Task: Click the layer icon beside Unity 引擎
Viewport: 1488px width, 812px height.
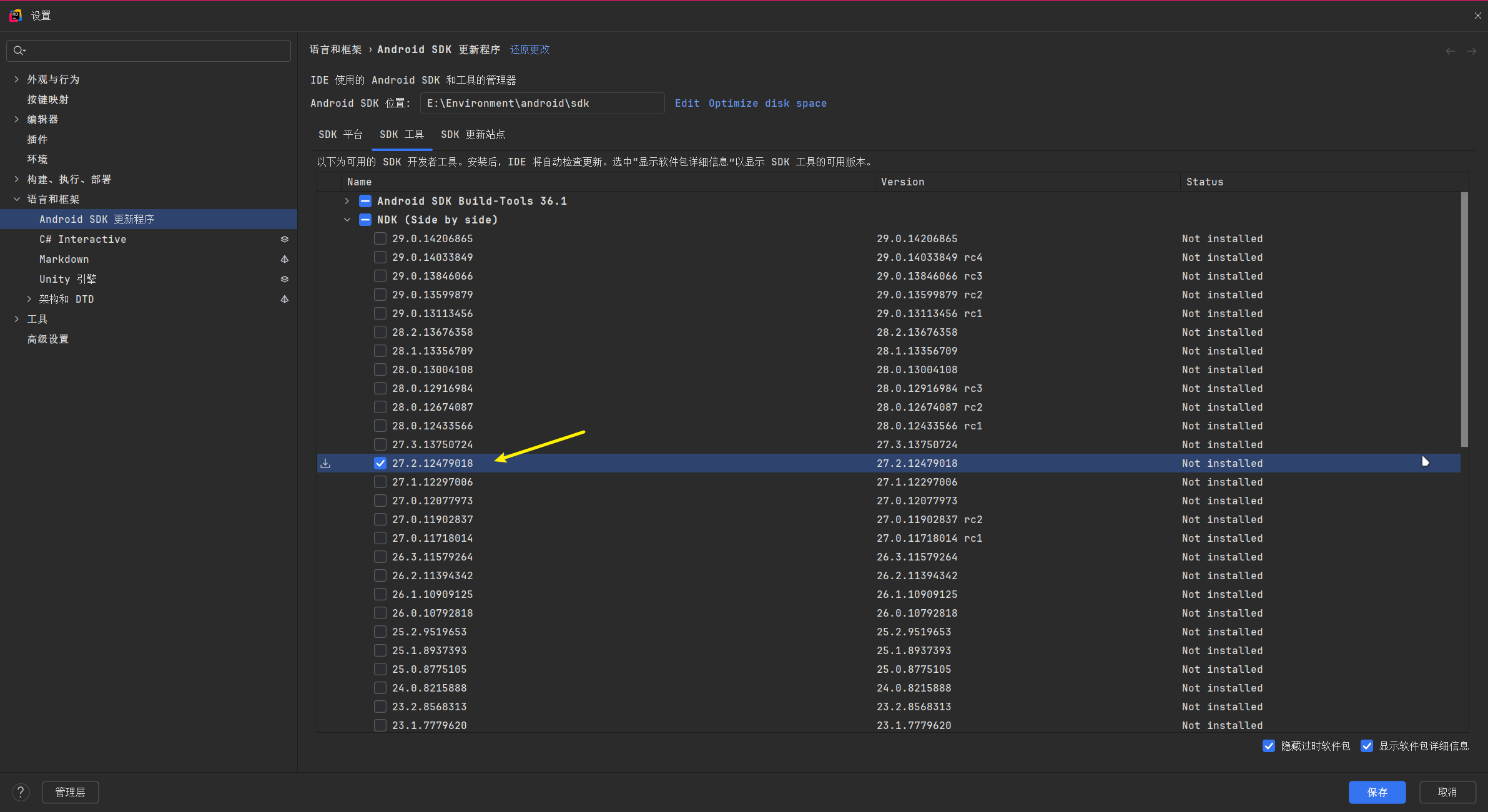Action: pos(284,279)
